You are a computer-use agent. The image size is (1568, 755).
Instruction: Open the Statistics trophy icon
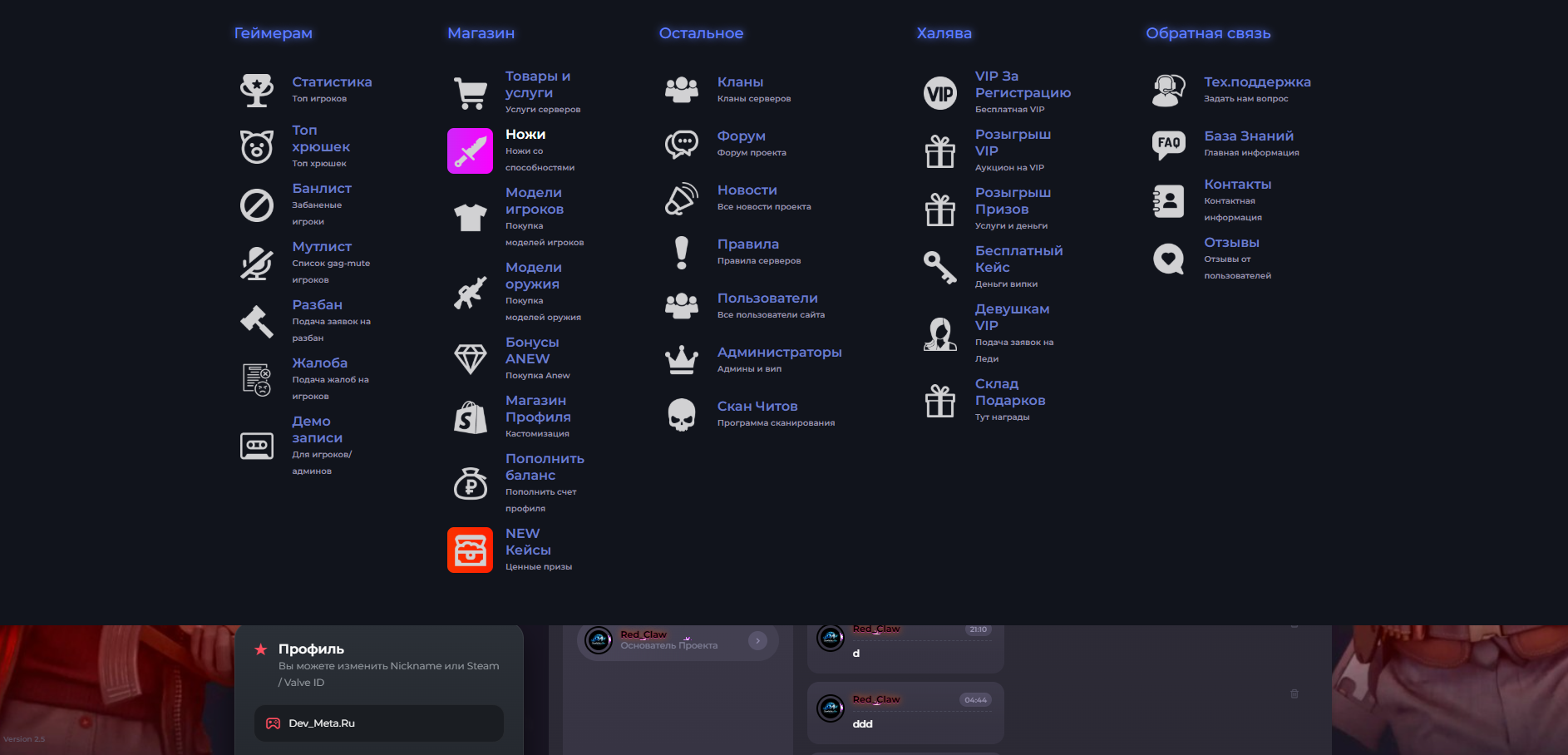click(x=257, y=91)
